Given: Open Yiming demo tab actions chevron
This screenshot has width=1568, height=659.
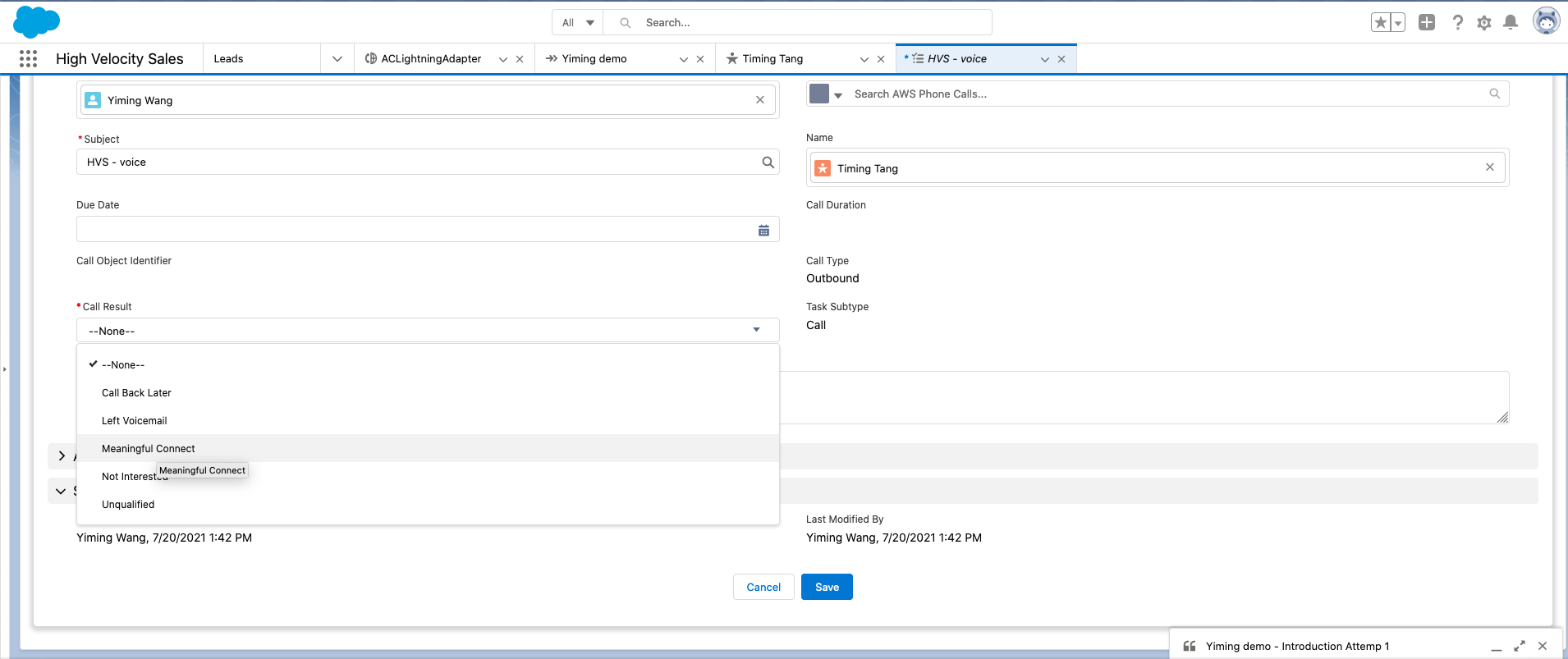Looking at the screenshot, I should point(684,59).
